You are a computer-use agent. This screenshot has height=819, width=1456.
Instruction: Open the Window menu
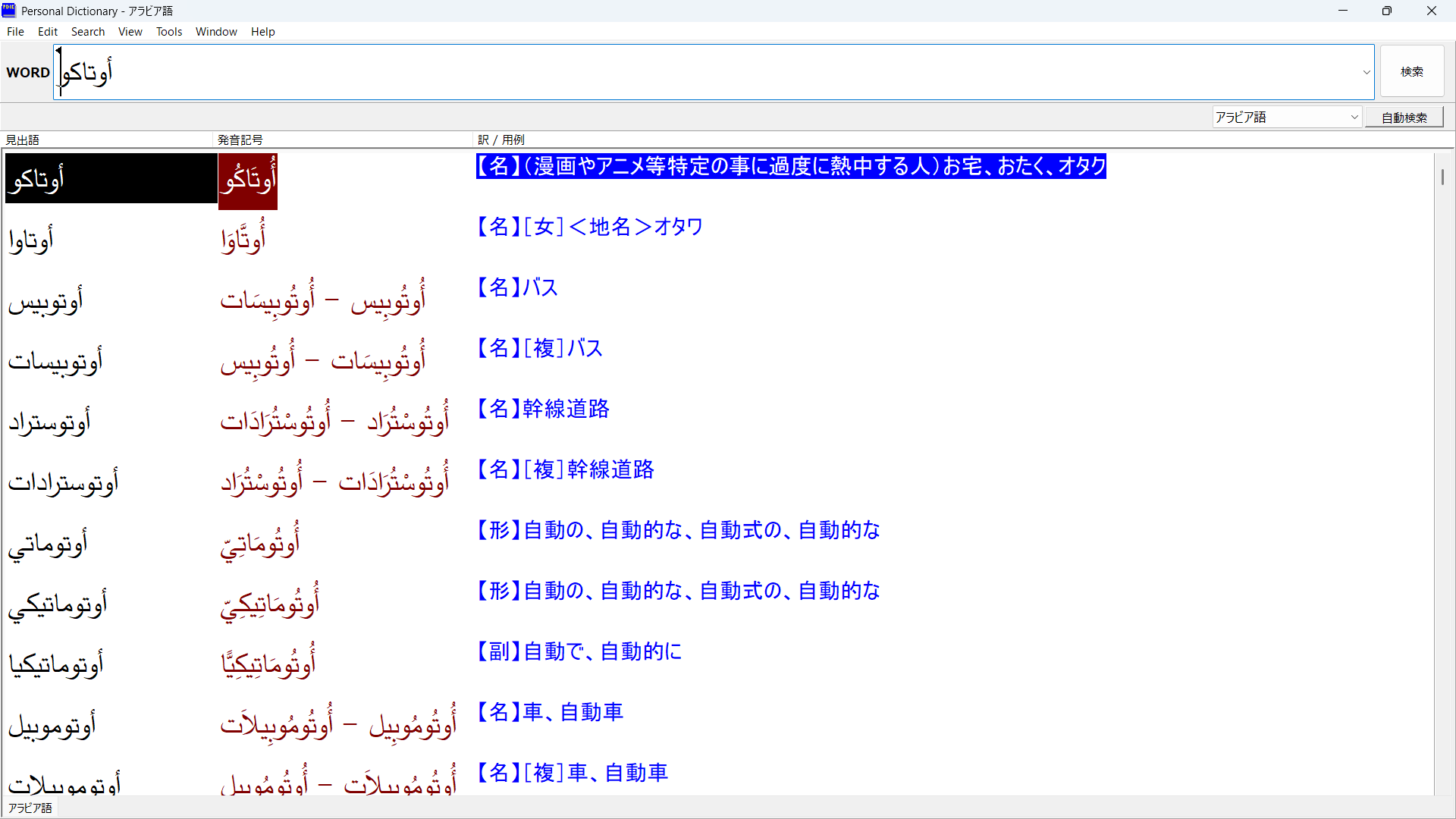coord(215,31)
